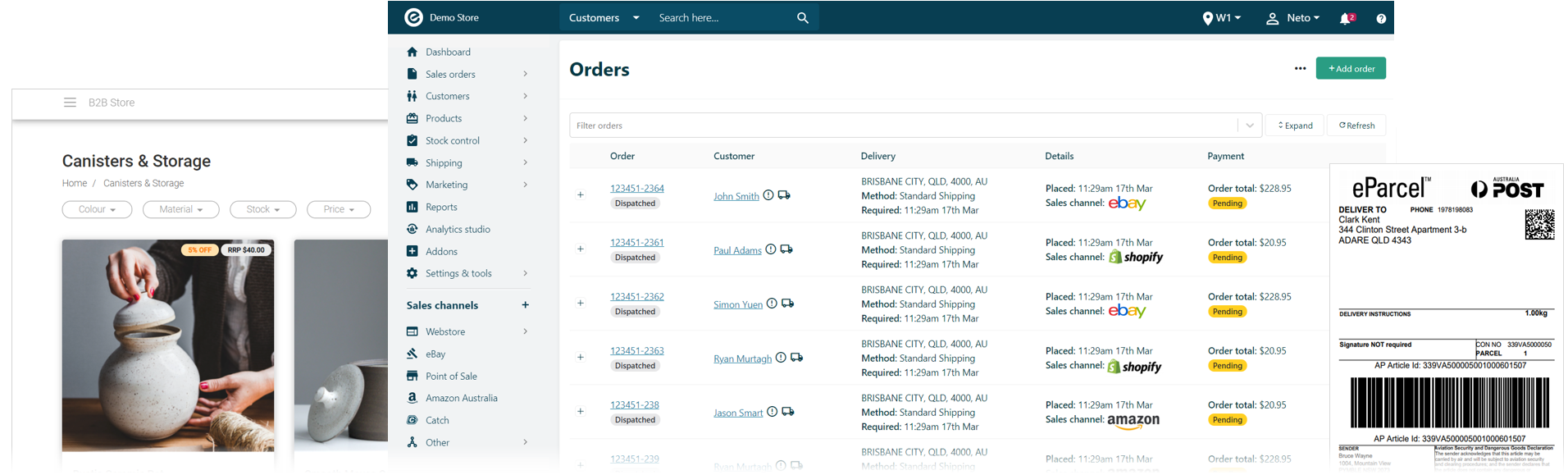This screenshot has height=475, width=1568.
Task: Click the Pending badge for order 123451-238
Action: [1228, 420]
